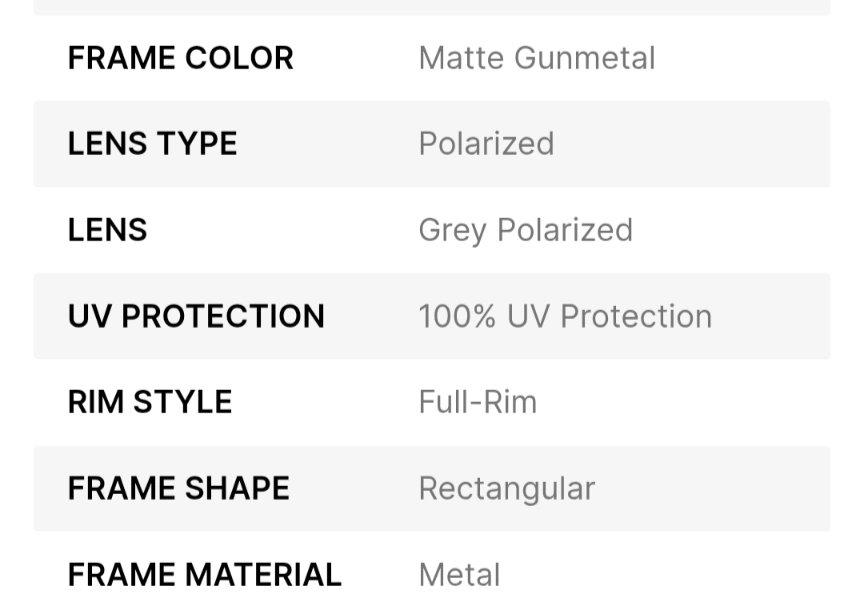The image size is (864, 614).
Task: Select the Matte Gunmetal value text
Action: pos(536,58)
